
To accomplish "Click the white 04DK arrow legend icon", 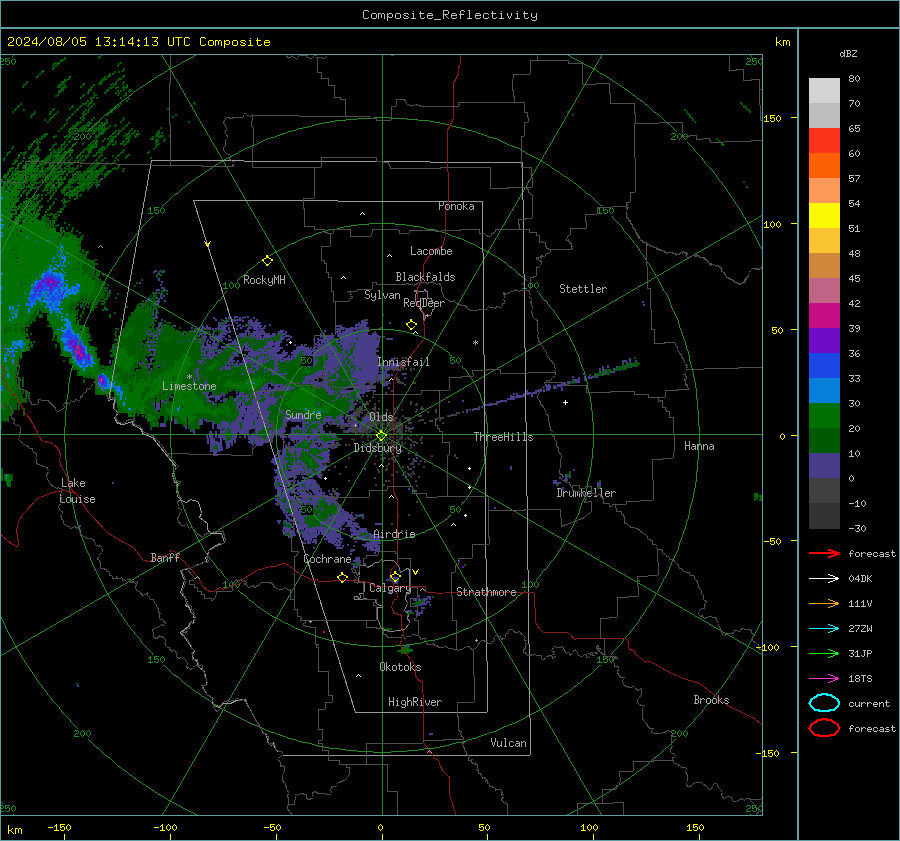I will pos(824,578).
